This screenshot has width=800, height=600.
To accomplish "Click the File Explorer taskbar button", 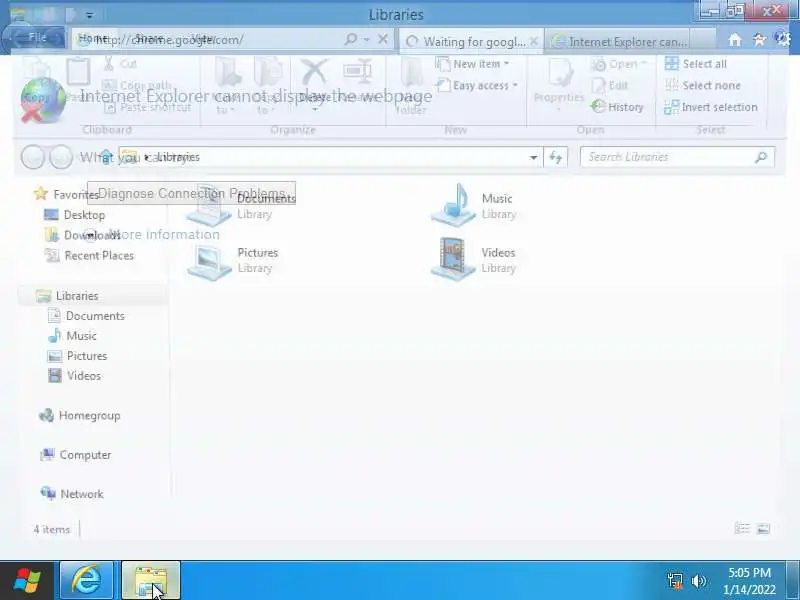I will (x=151, y=580).
